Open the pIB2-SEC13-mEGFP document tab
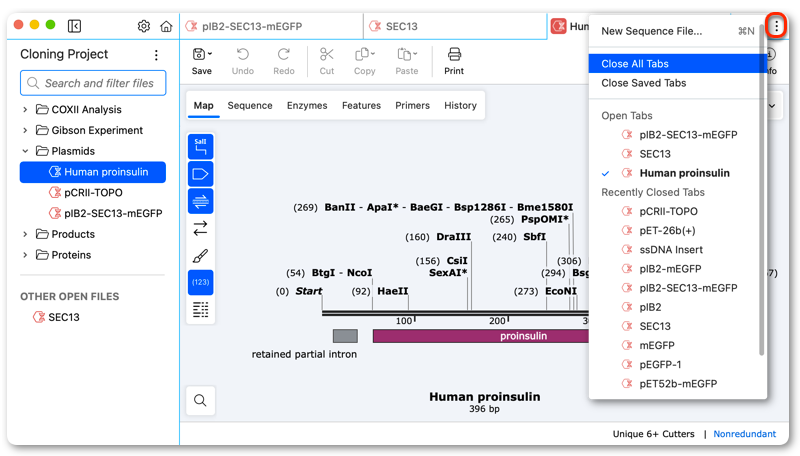Image resolution: width=800 pixels, height=456 pixels. click(x=272, y=27)
